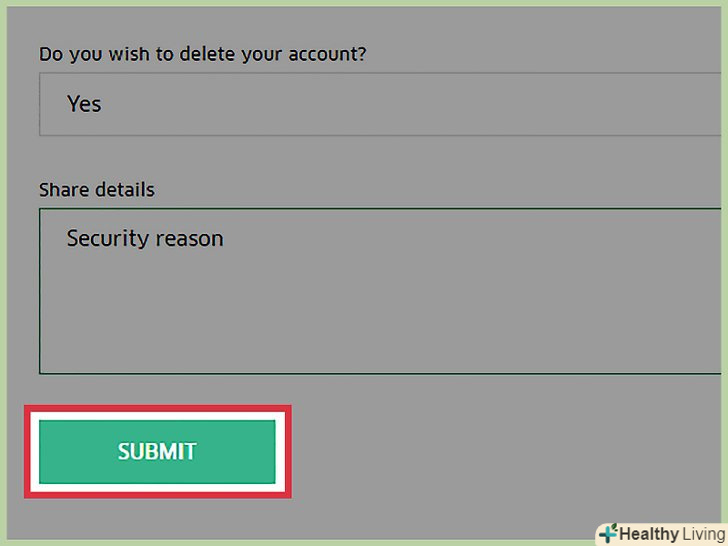Open the delete account dropdown
The width and height of the screenshot is (728, 546).
[x=380, y=104]
